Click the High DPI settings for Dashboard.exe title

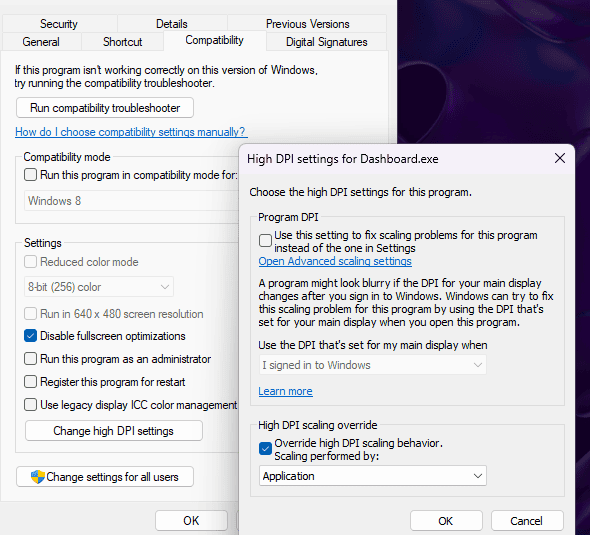pos(342,159)
